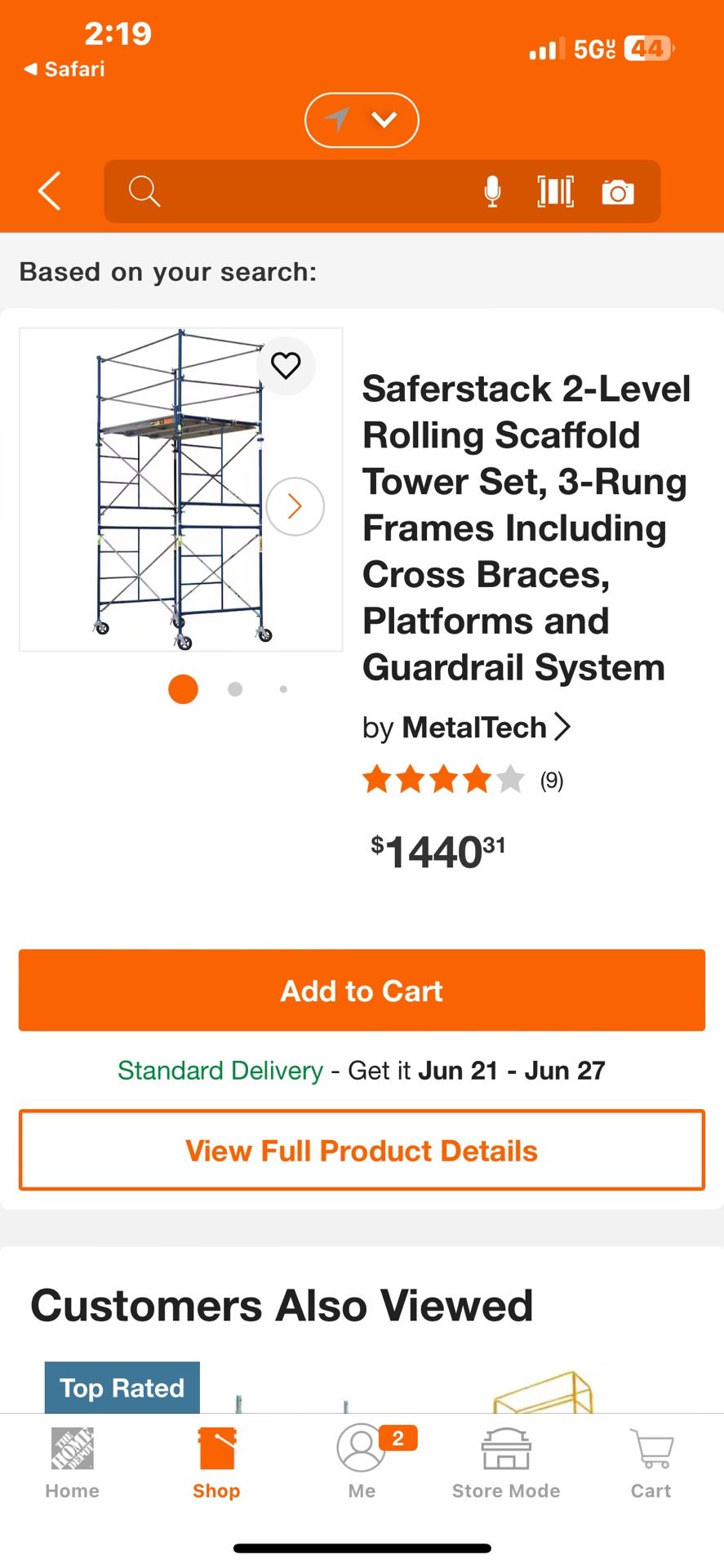This screenshot has width=724, height=1568.
Task: Go to the Home tab
Action: tap(72, 1463)
